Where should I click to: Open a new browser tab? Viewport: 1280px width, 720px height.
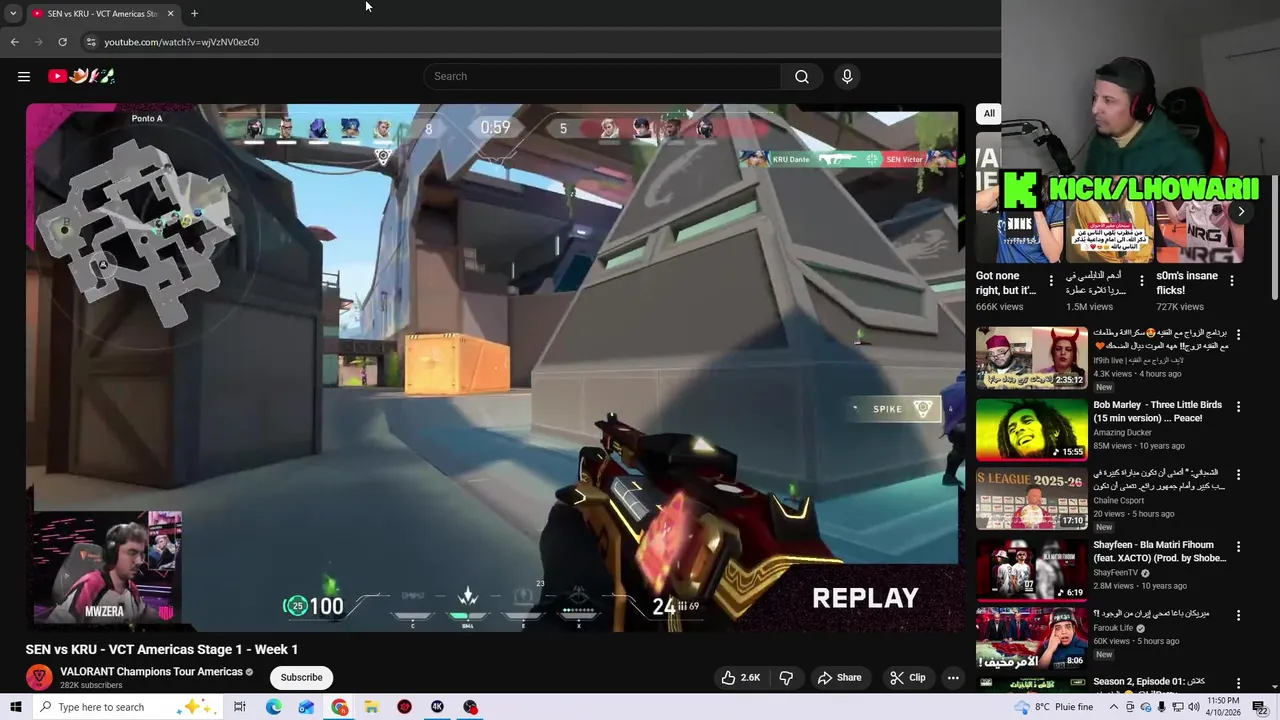coord(194,13)
